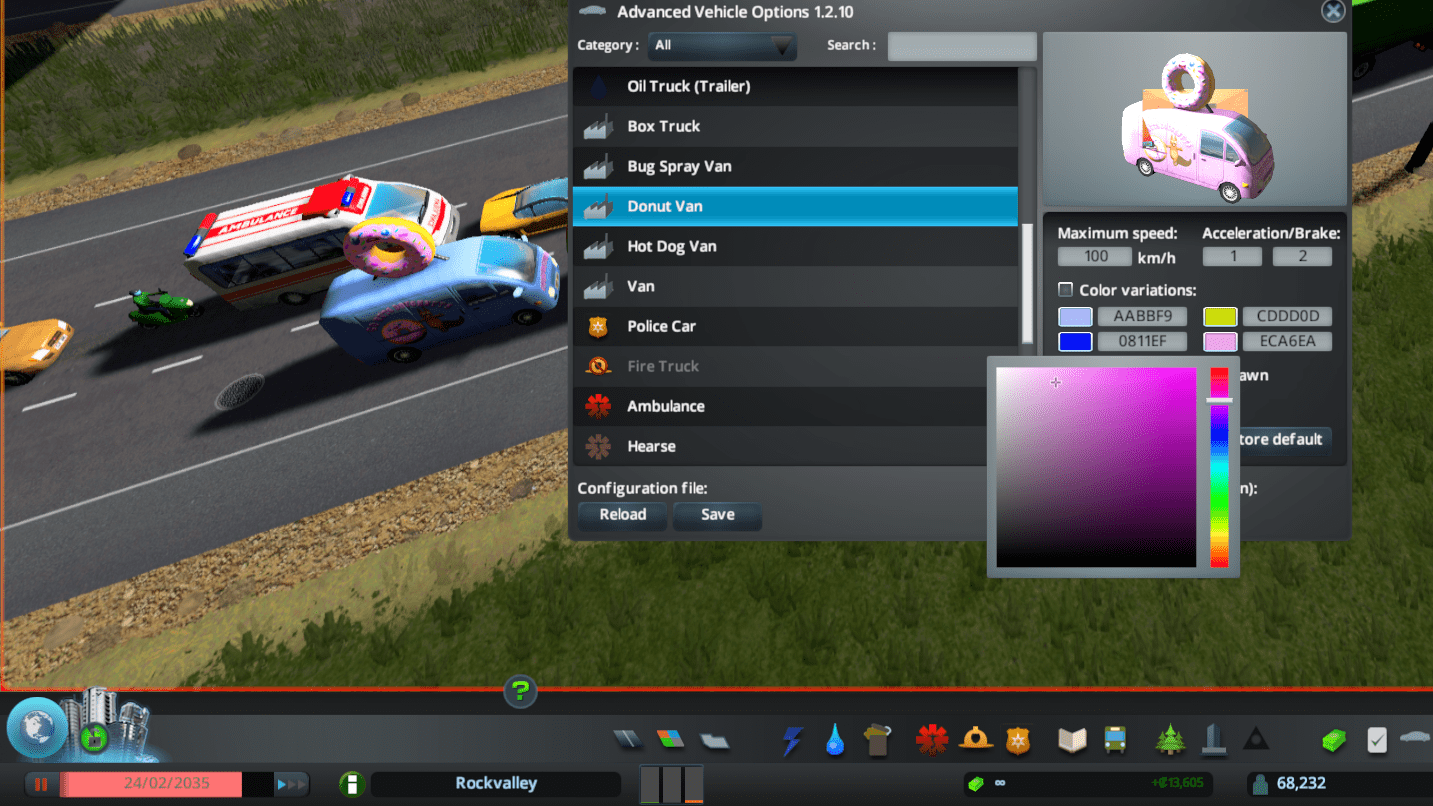
Task: Click inside the Search field
Action: tap(961, 46)
